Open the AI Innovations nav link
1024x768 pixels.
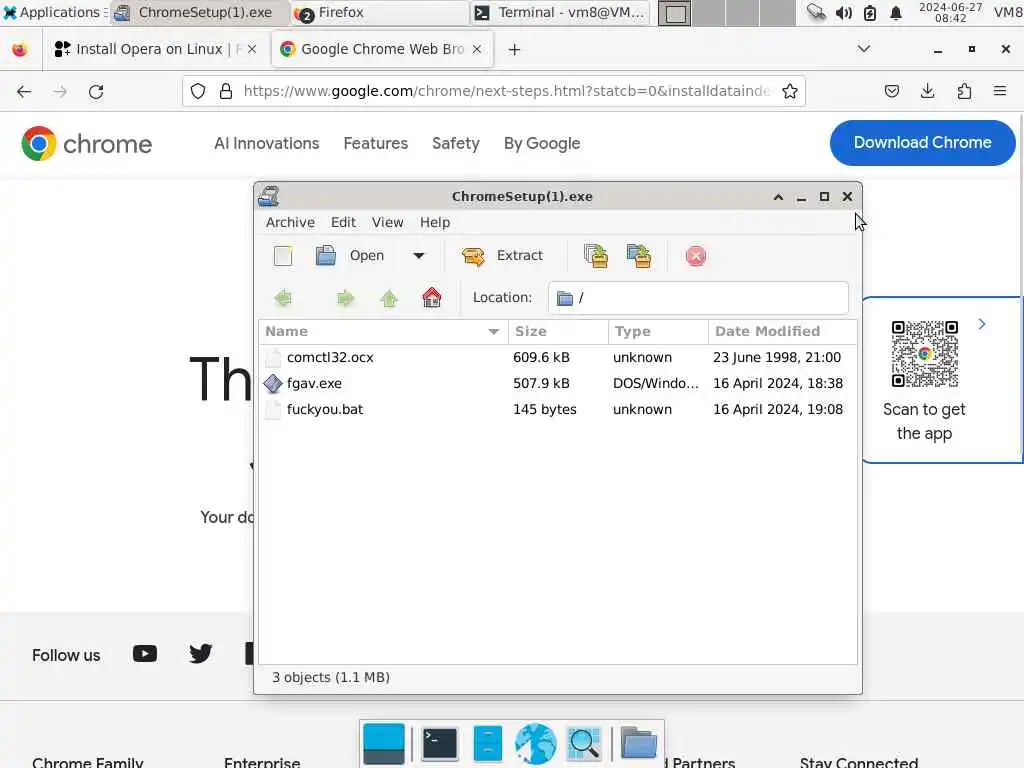[266, 143]
